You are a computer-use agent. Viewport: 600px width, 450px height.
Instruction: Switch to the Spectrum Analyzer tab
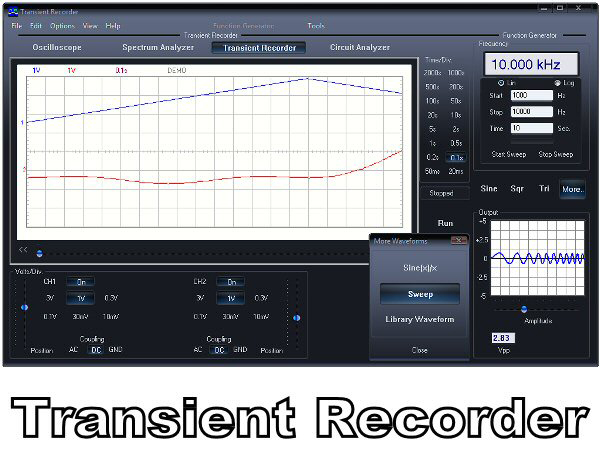(158, 47)
